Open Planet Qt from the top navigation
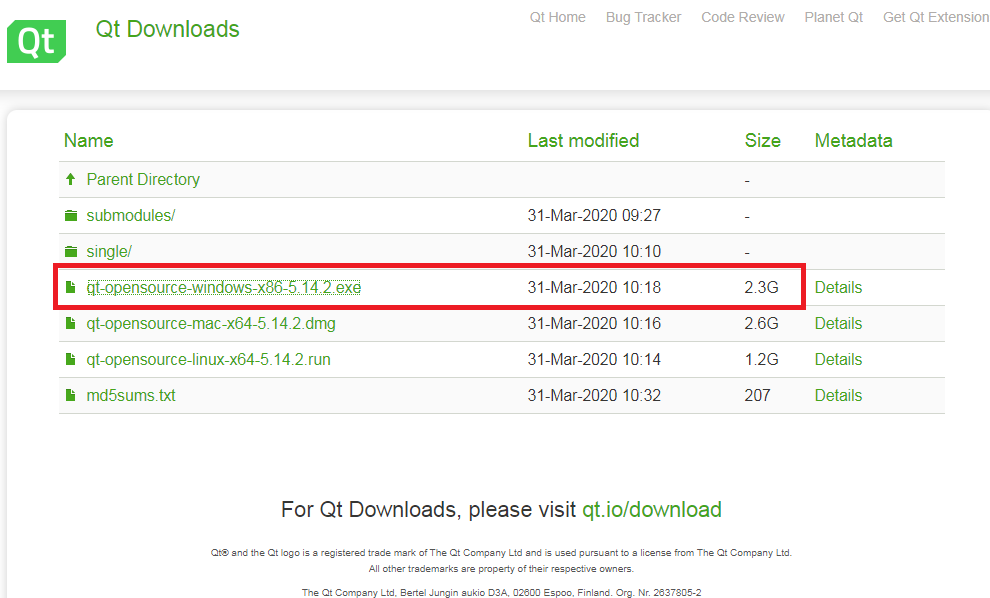990x598 pixels. 833,17
